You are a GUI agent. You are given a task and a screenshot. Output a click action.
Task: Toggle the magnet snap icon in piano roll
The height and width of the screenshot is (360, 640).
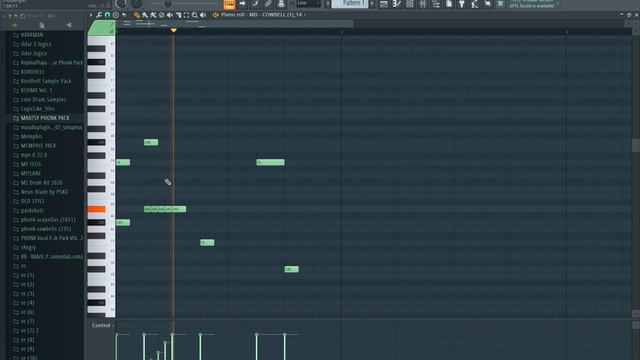click(107, 15)
